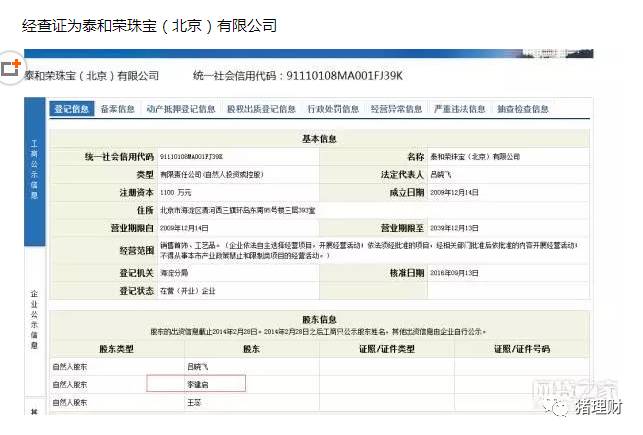The image size is (643, 435).
Task: Click the 基本信息 section title
Action: (x=319, y=139)
